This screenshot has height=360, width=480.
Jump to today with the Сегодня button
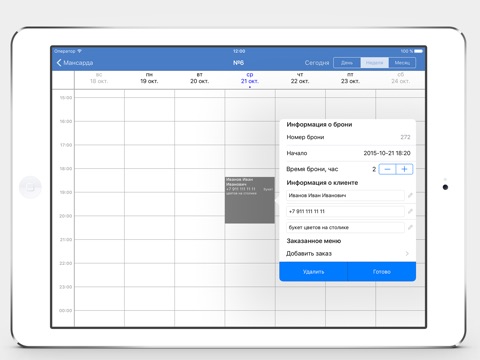pyautogui.click(x=317, y=63)
